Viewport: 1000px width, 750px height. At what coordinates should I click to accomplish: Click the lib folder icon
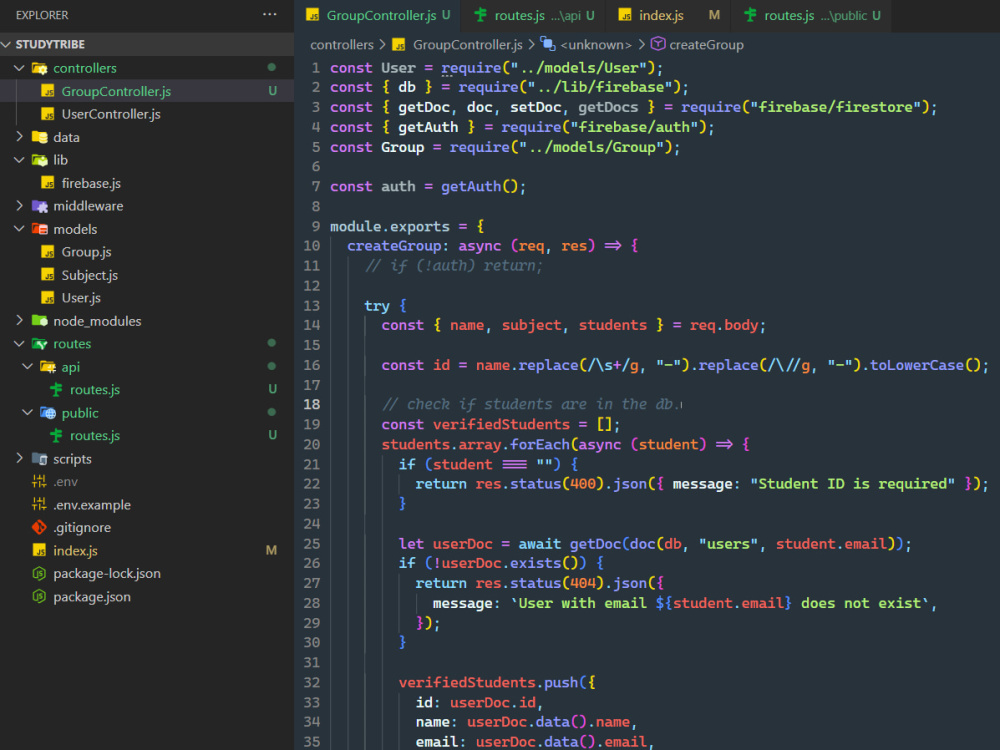click(x=40, y=159)
